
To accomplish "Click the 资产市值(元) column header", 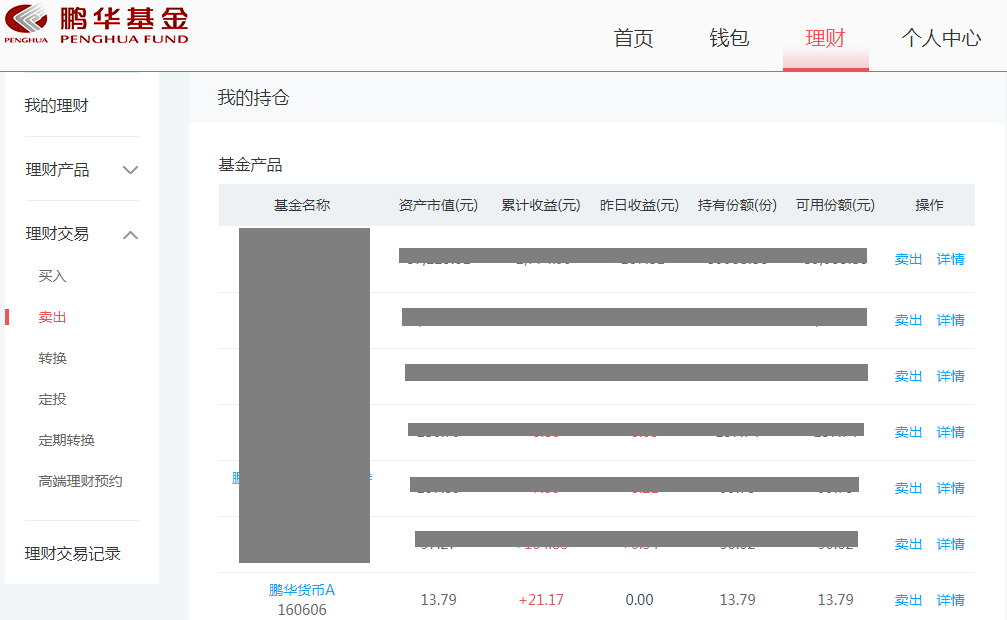I will click(438, 206).
